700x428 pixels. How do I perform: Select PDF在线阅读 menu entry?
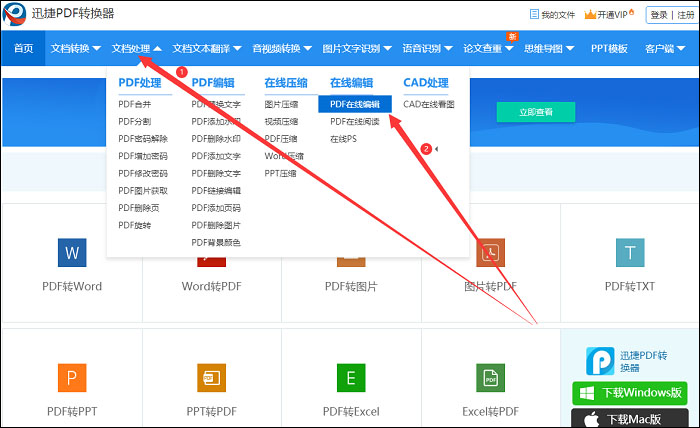(x=355, y=121)
